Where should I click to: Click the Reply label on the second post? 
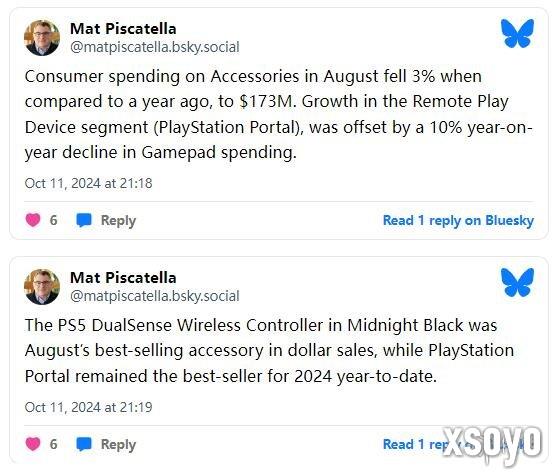[x=118, y=445]
